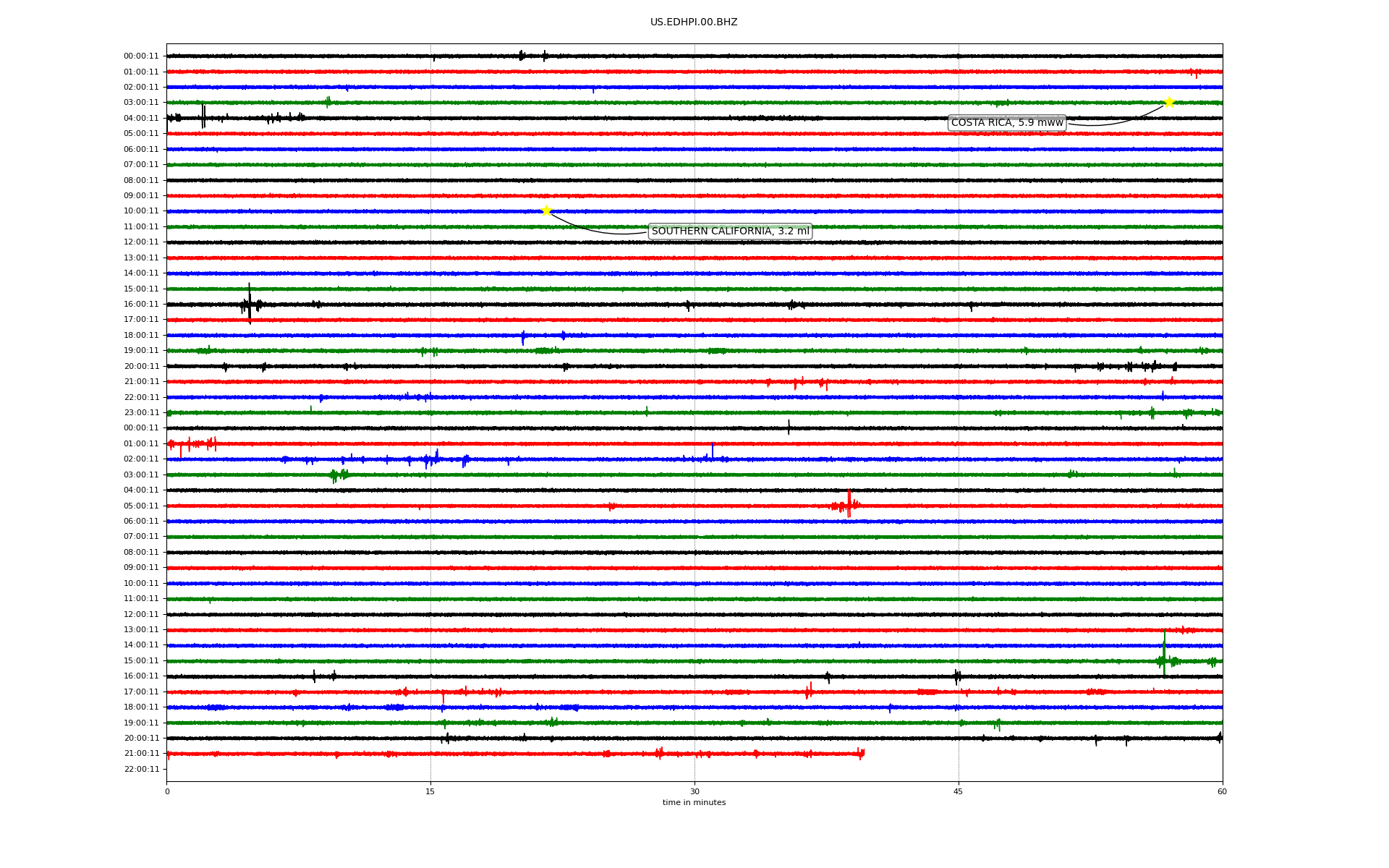Screen dimensions: 1389x868
Task: Click the COSTA RICA, 5.9 mww label
Action: [1006, 123]
